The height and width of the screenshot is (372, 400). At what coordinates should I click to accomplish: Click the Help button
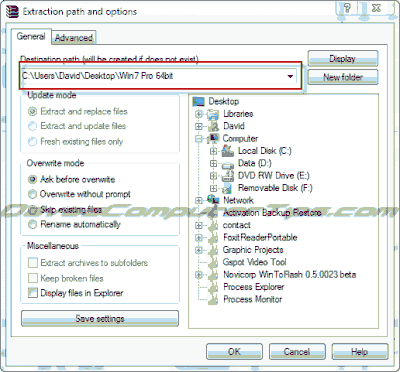click(x=360, y=352)
